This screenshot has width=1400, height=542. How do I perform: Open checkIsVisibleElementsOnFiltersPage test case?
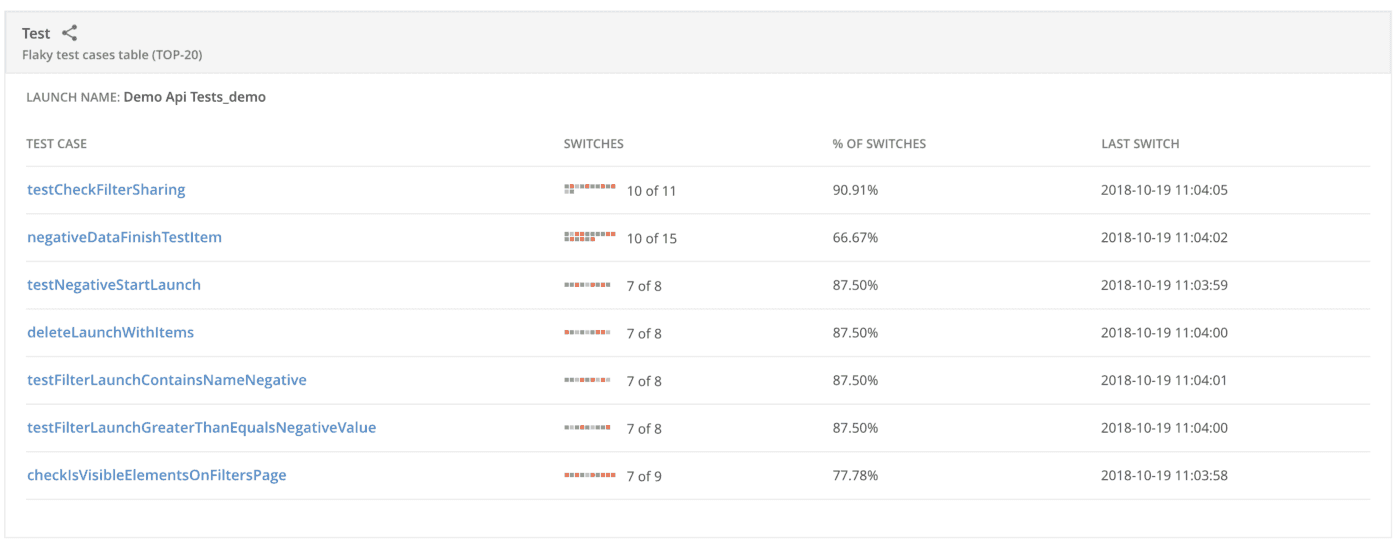[x=157, y=476]
